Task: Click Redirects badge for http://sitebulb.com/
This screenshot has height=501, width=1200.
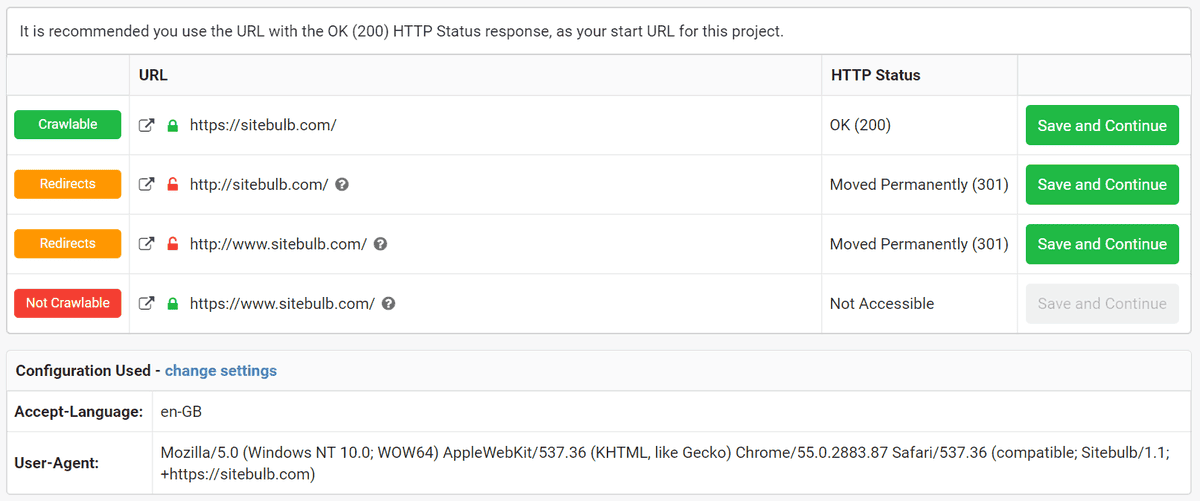Action: pyautogui.click(x=68, y=184)
